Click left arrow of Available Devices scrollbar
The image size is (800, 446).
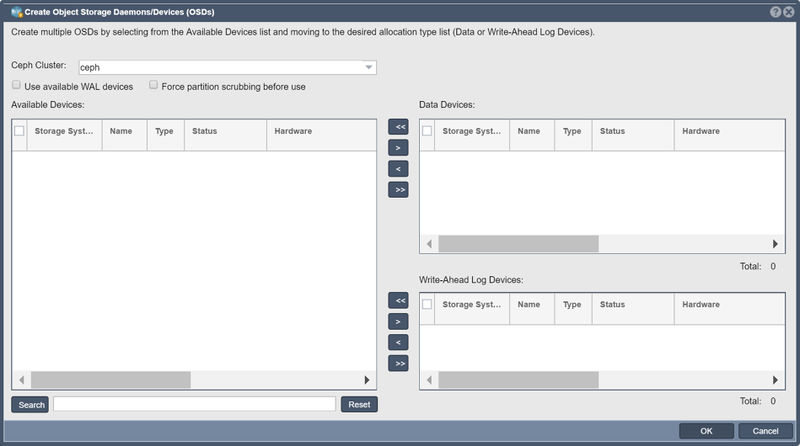click(x=21, y=380)
